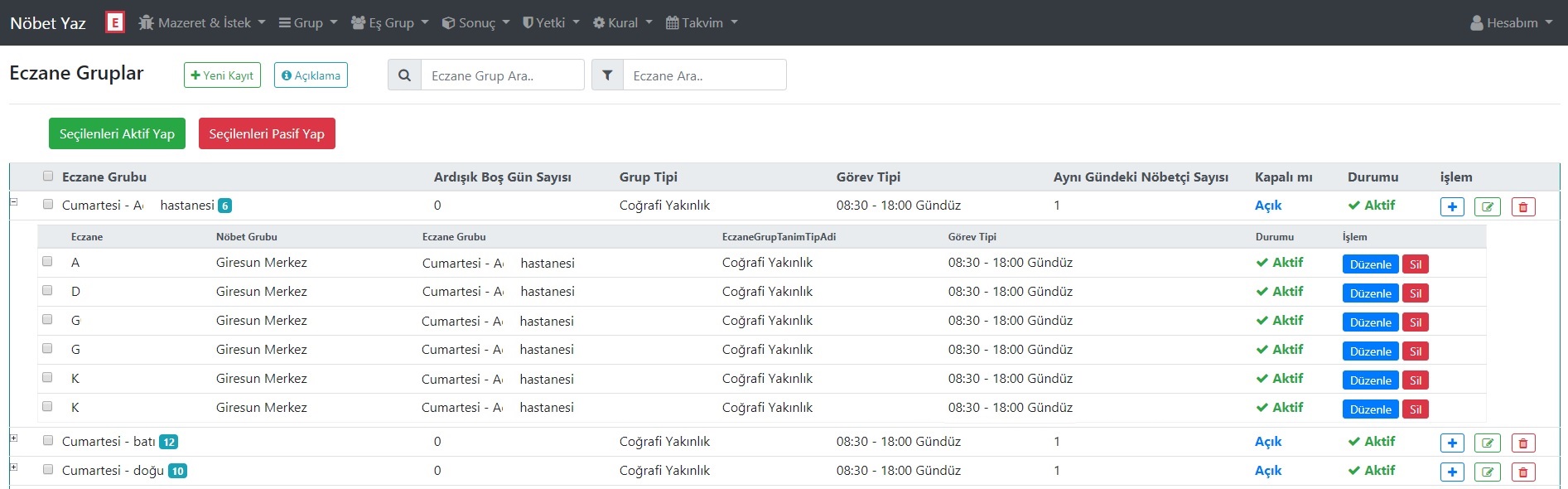Click the filter funnel icon

[607, 75]
